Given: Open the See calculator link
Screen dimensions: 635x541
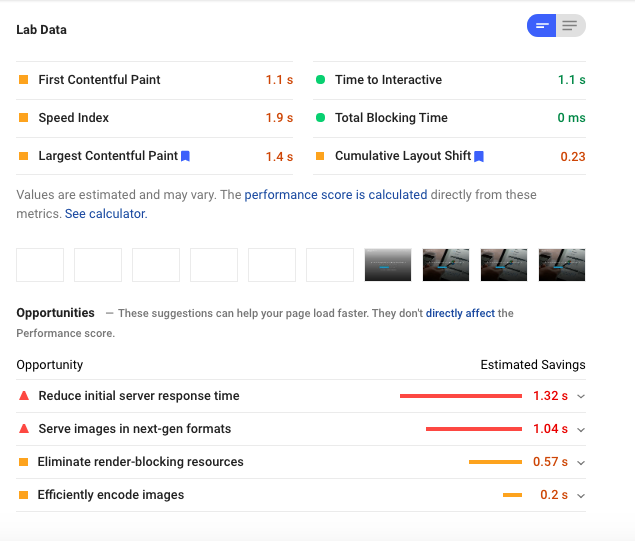Looking at the screenshot, I should pyautogui.click(x=106, y=213).
